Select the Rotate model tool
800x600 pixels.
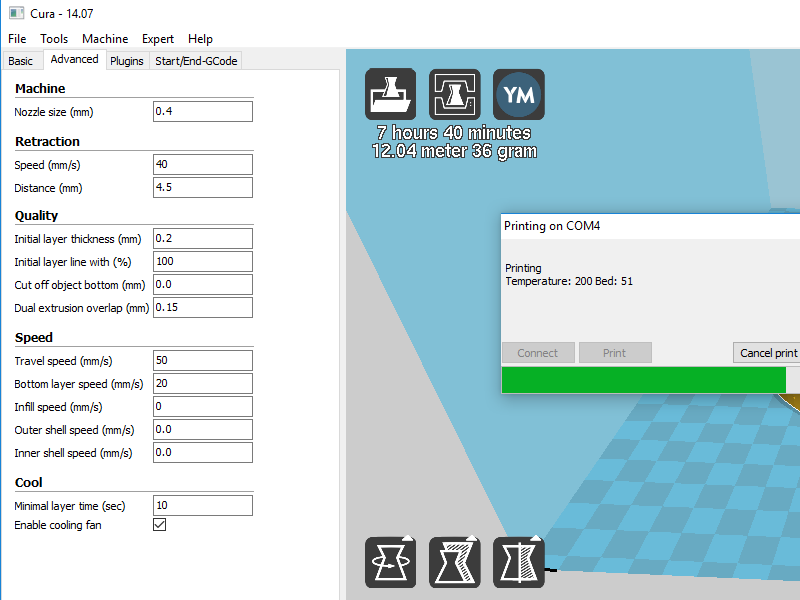pyautogui.click(x=390, y=562)
